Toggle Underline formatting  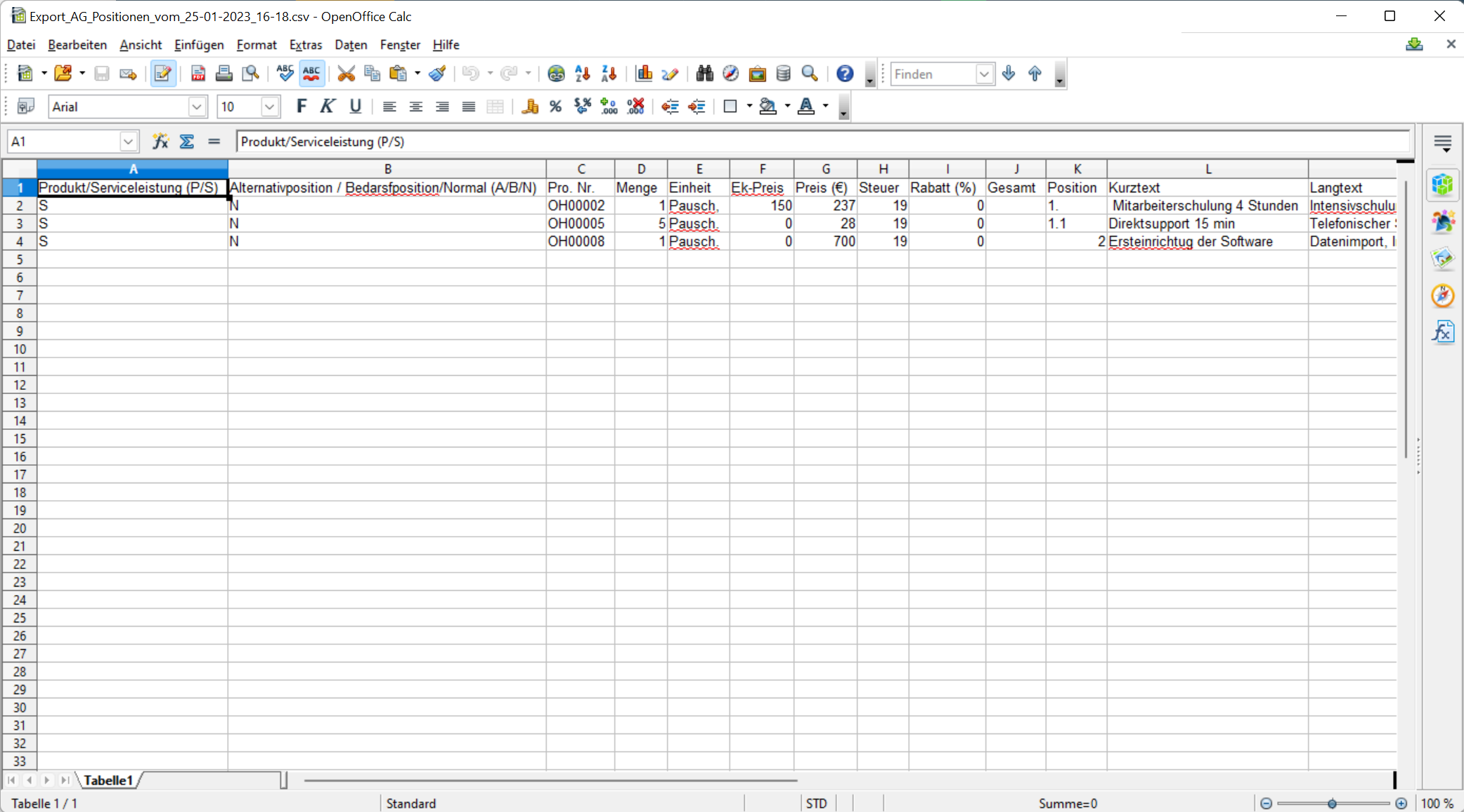(355, 107)
